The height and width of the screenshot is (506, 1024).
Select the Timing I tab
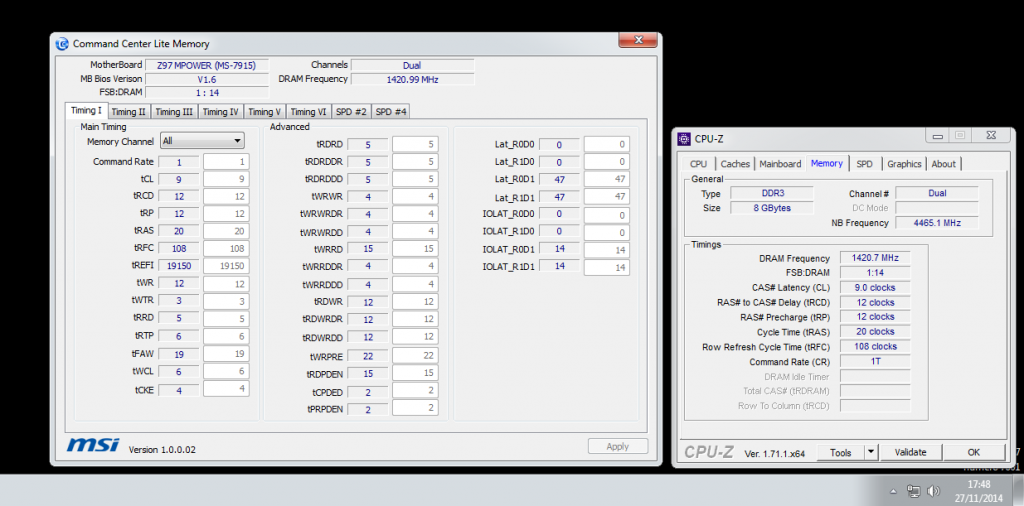pos(86,110)
